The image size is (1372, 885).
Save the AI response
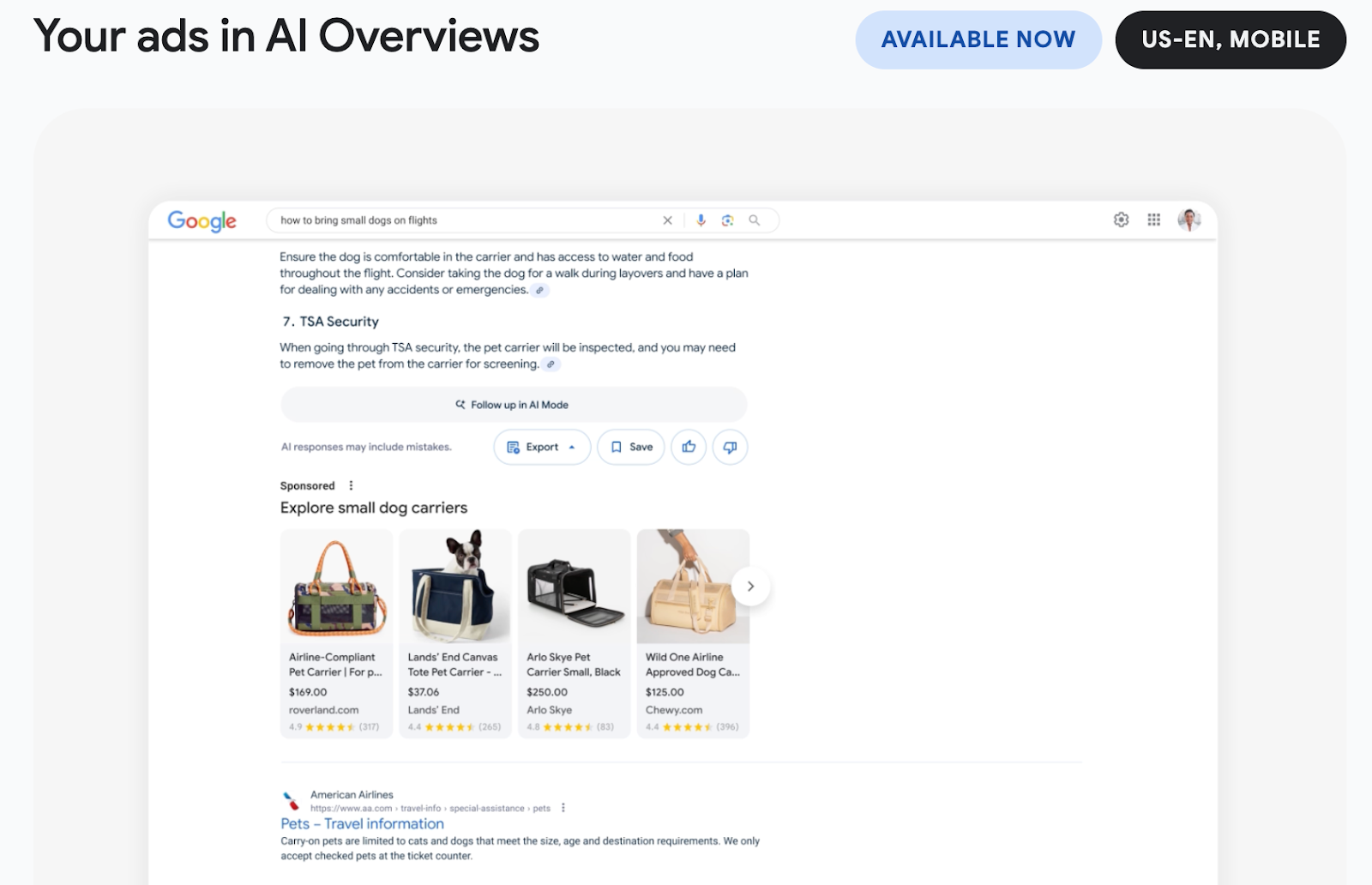coord(631,447)
